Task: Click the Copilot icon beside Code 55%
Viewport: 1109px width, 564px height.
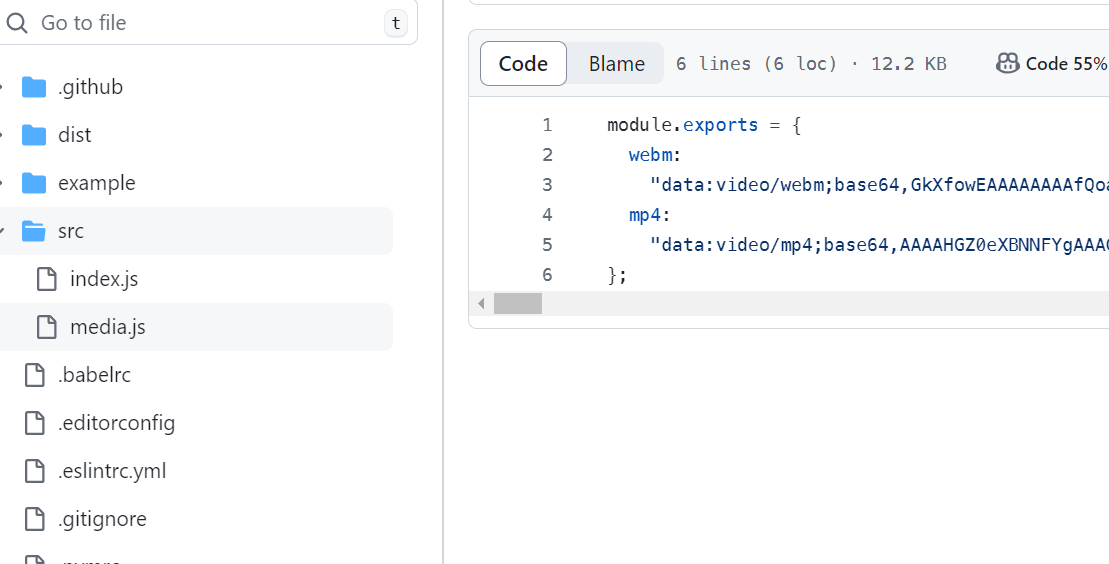Action: [1007, 64]
